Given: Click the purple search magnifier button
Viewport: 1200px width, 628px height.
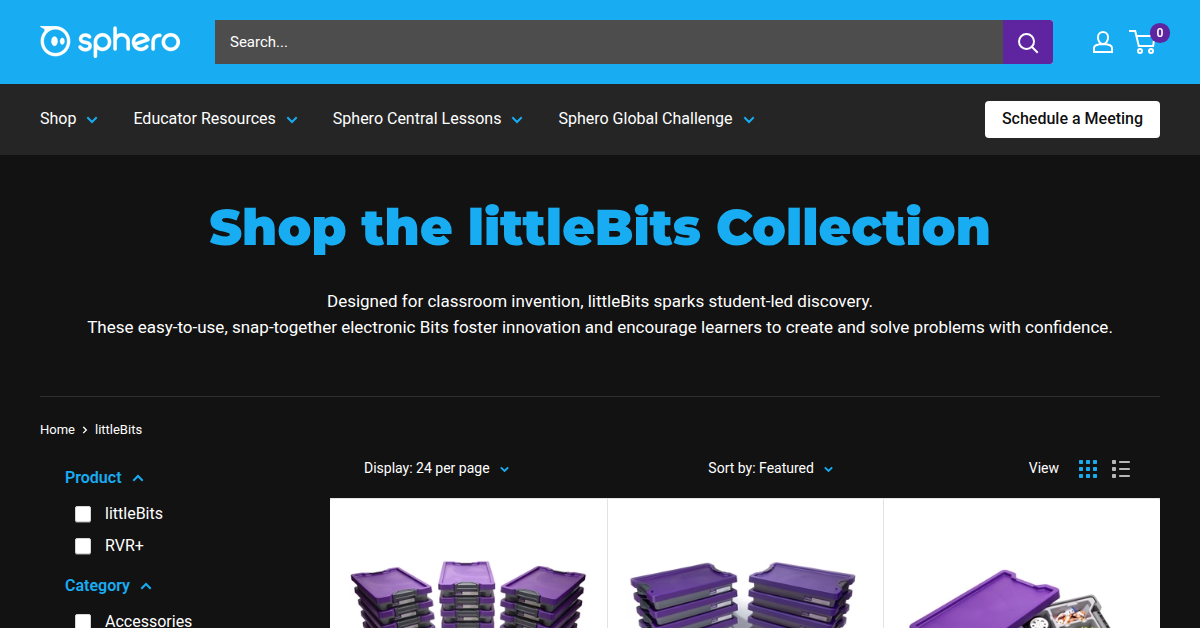Looking at the screenshot, I should (x=1028, y=42).
